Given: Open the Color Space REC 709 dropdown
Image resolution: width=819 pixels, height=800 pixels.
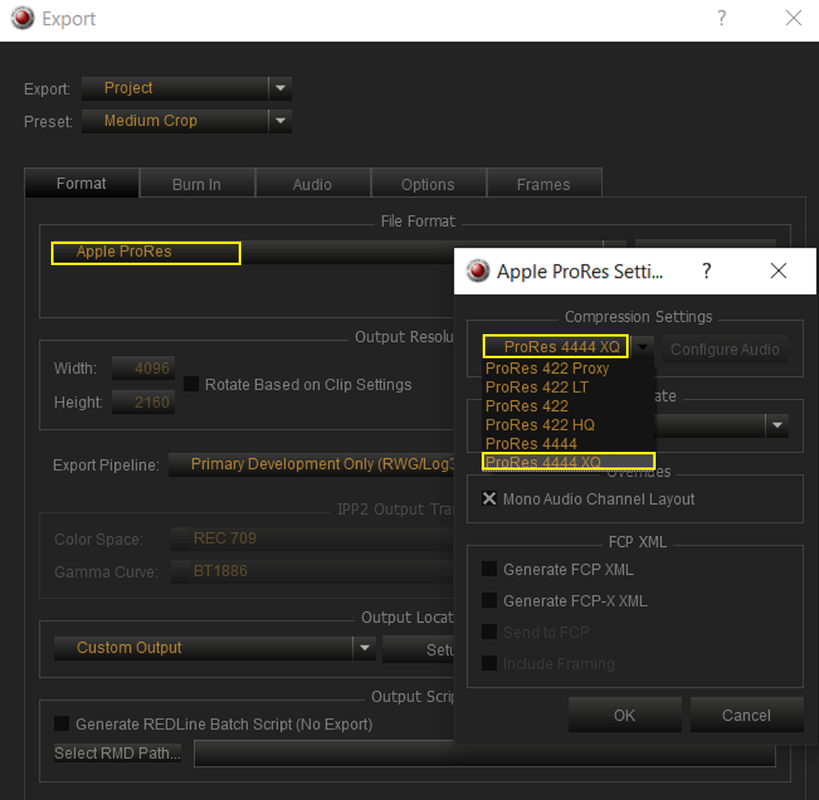Looking at the screenshot, I should click(312, 538).
